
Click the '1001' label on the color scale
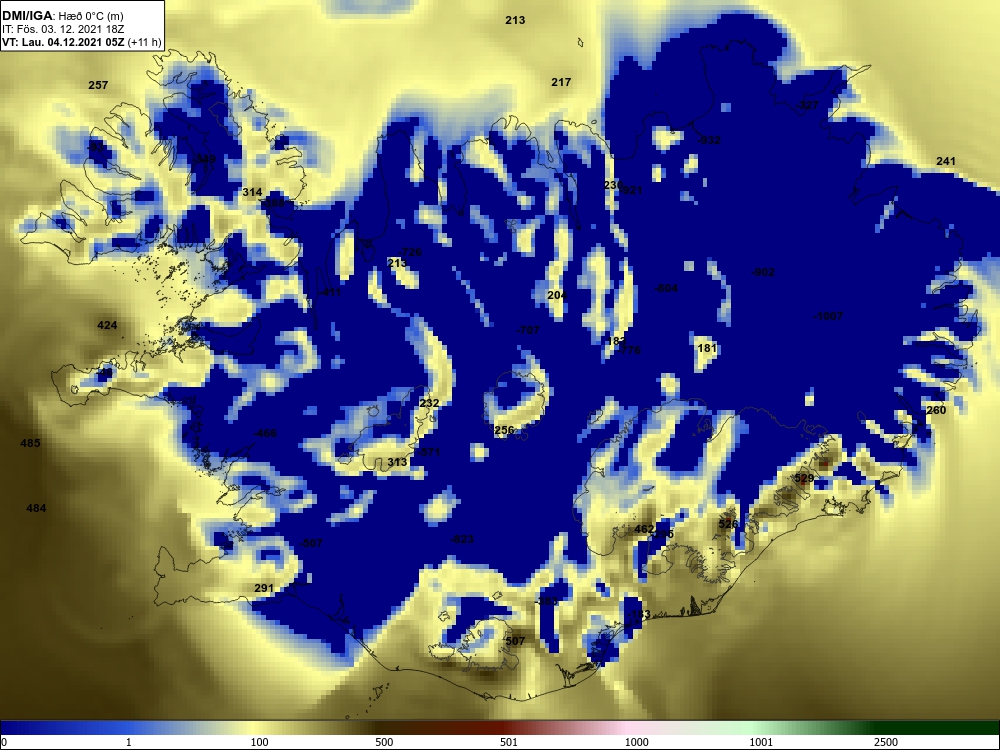click(761, 742)
